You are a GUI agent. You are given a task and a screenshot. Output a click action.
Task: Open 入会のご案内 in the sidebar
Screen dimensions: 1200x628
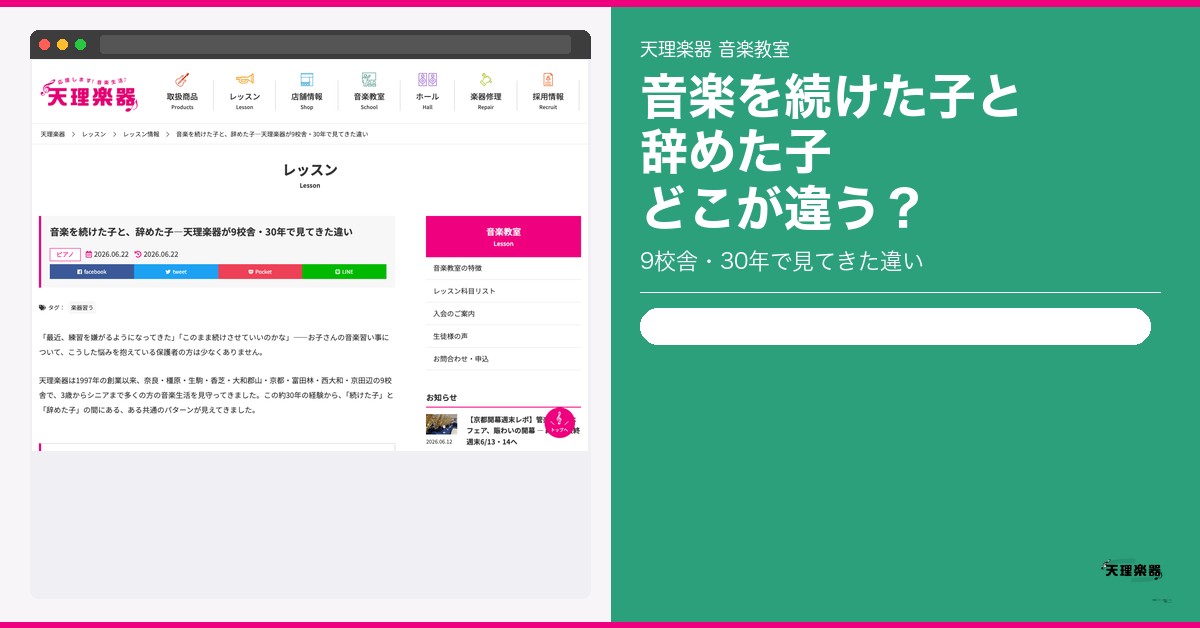pyautogui.click(x=503, y=313)
